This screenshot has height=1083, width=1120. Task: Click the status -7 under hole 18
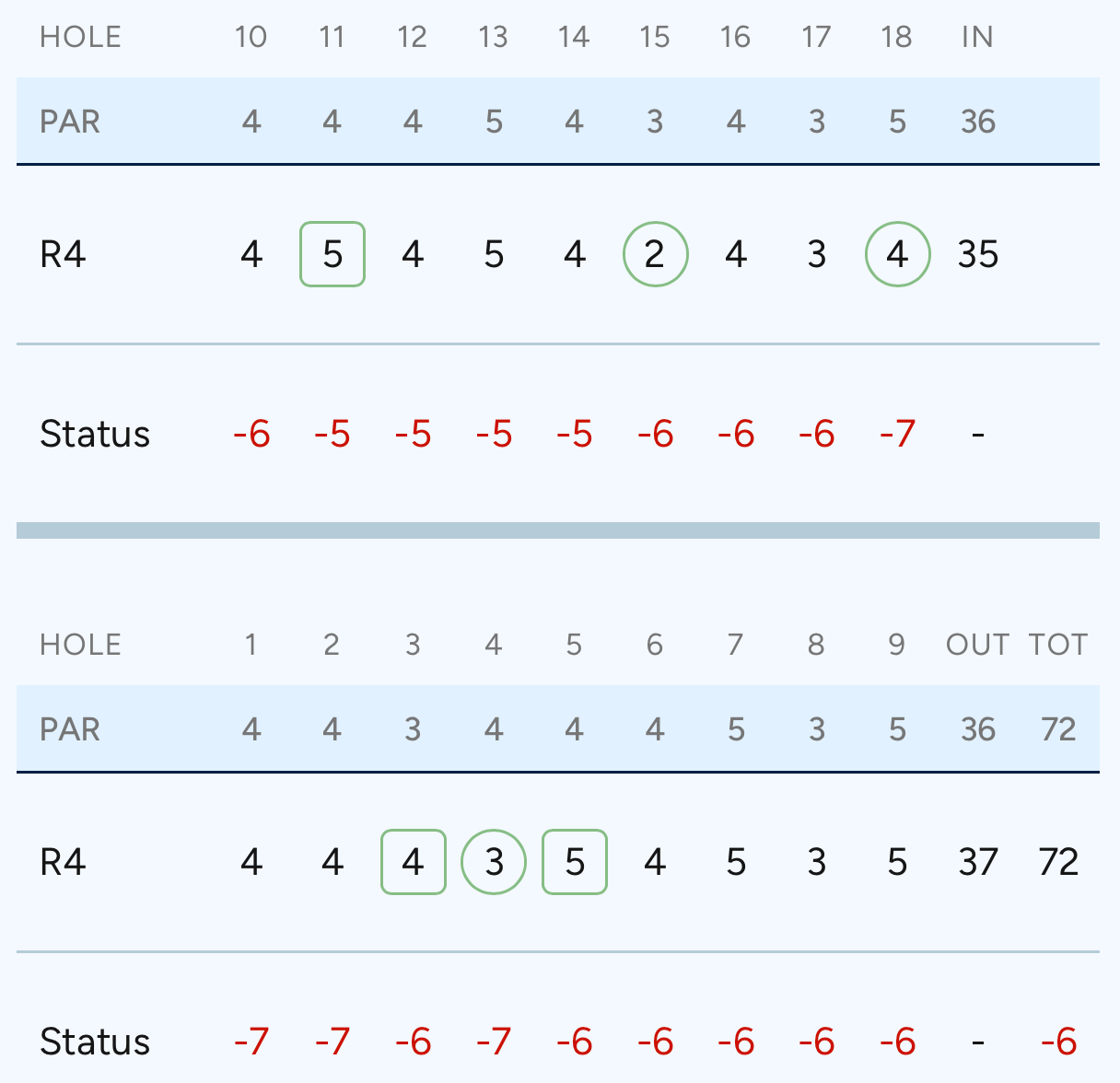click(897, 434)
